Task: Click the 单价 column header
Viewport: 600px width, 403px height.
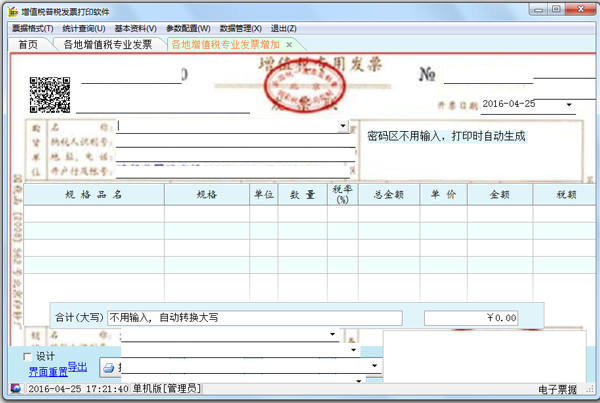Action: click(443, 194)
